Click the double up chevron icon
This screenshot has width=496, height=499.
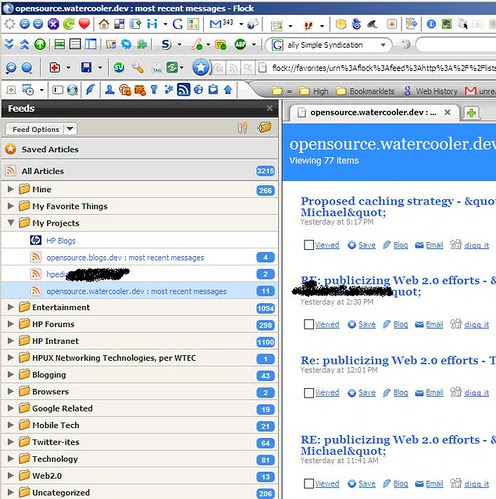pyautogui.click(x=24, y=44)
